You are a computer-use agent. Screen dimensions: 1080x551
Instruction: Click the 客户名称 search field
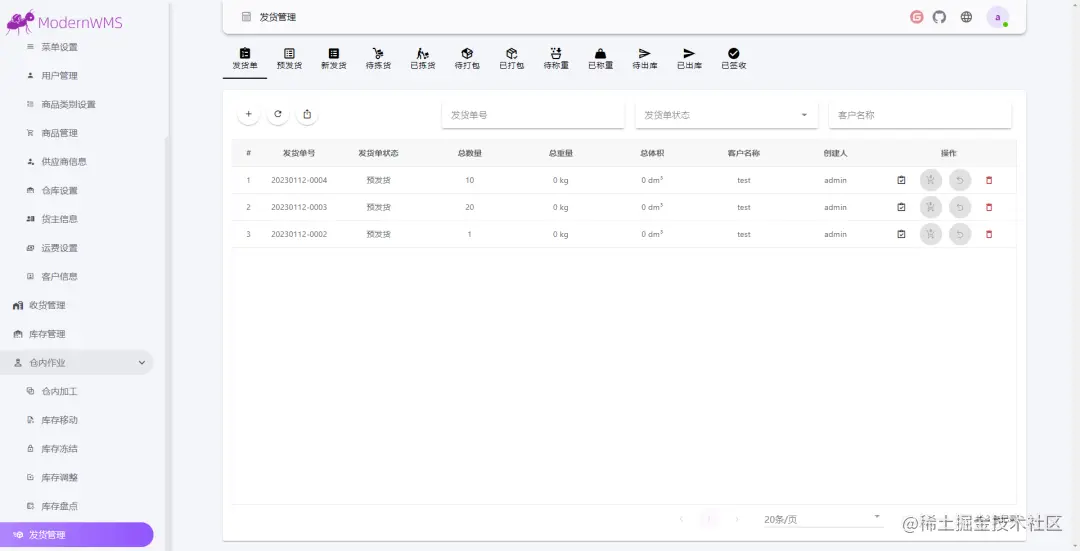[920, 115]
